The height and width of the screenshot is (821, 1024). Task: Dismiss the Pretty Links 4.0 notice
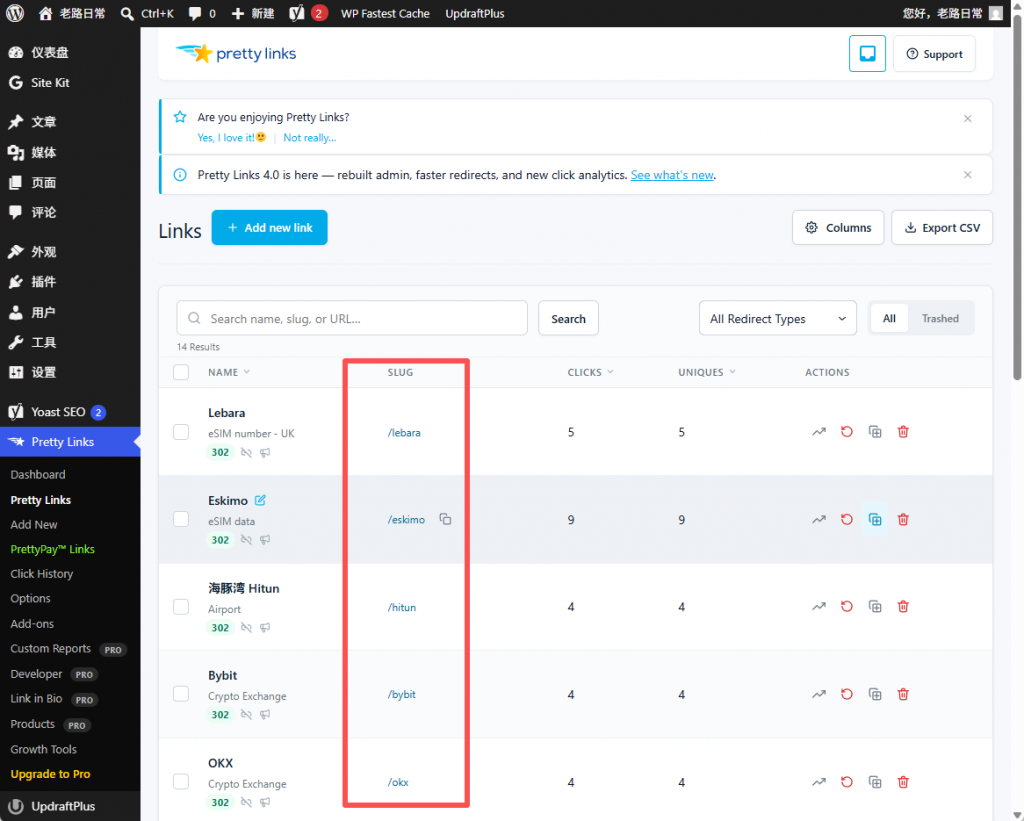click(x=967, y=175)
